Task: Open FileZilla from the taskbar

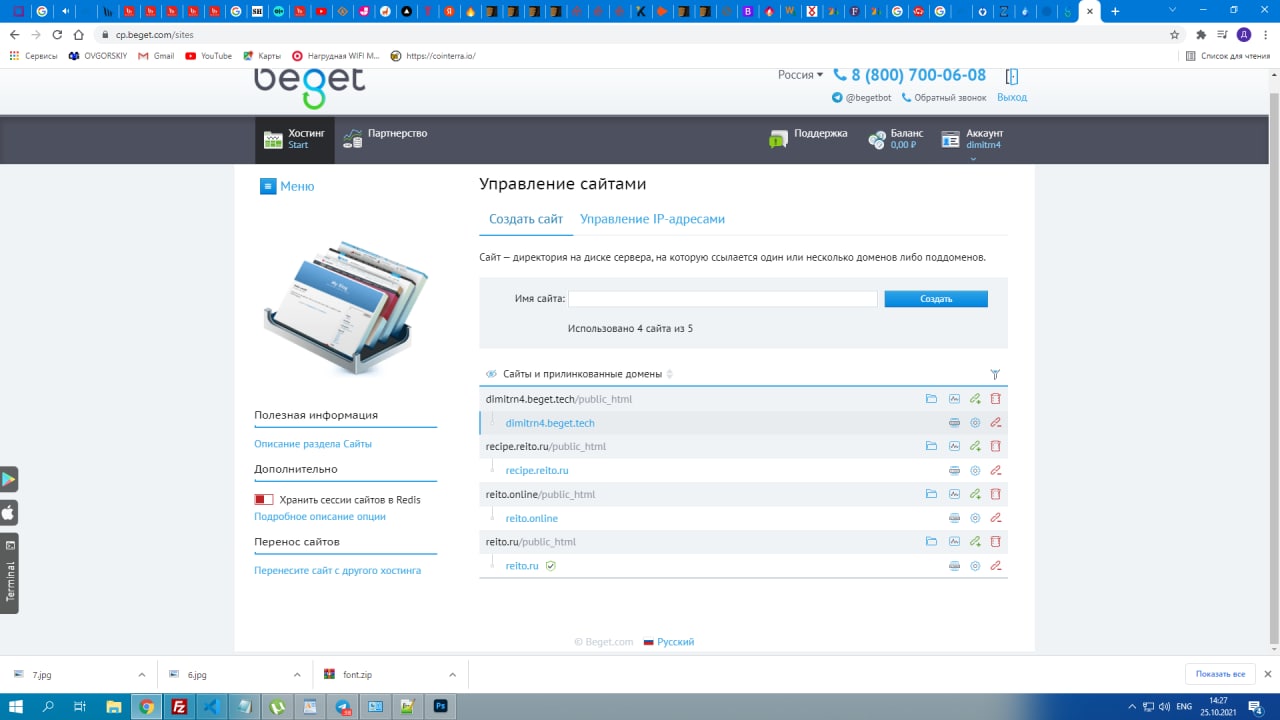Action: pos(179,706)
